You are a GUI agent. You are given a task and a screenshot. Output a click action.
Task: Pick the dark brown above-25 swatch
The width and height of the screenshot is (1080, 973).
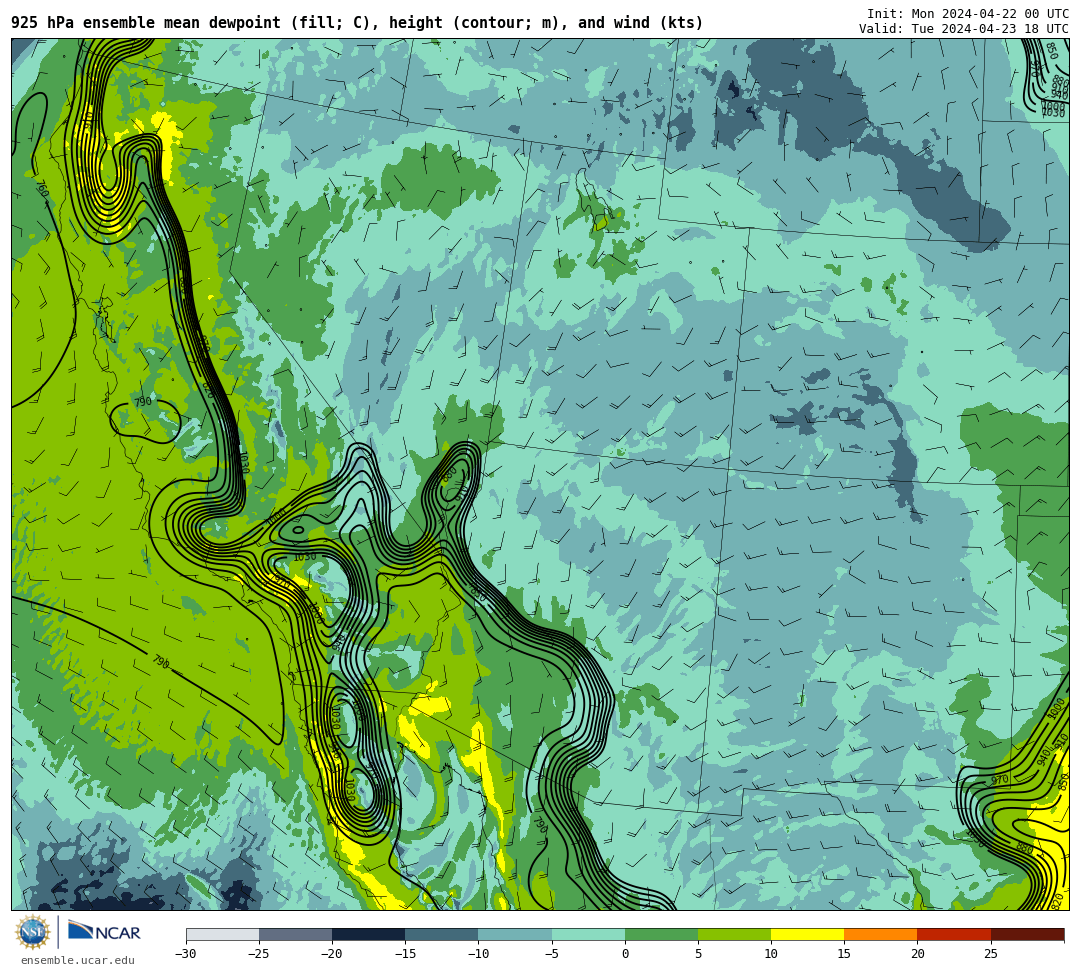tap(1028, 934)
